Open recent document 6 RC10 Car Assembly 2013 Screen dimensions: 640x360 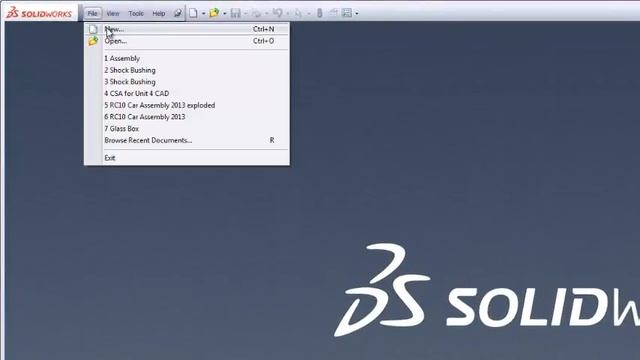pos(187,117)
